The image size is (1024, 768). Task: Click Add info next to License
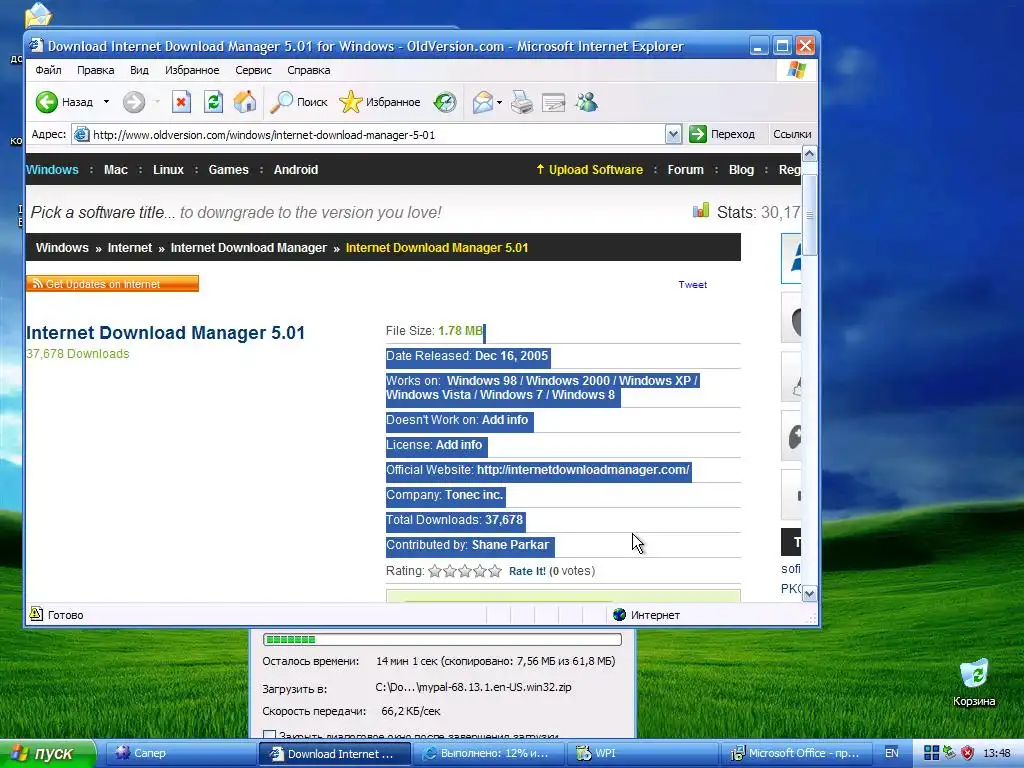pyautogui.click(x=458, y=445)
